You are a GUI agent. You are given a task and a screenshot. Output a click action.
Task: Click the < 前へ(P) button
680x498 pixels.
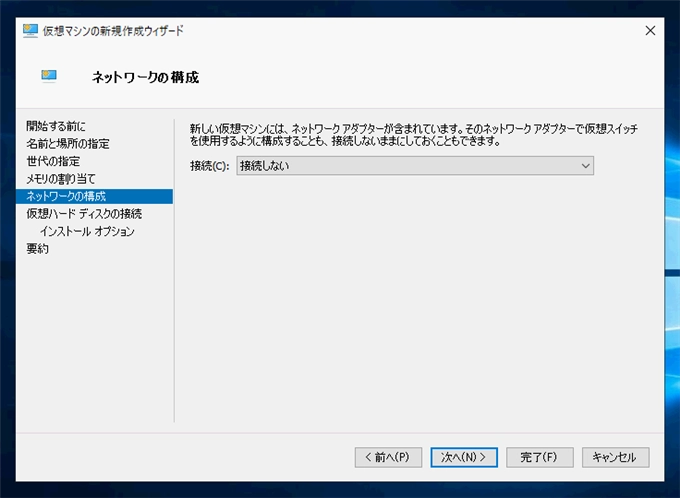pyautogui.click(x=388, y=457)
